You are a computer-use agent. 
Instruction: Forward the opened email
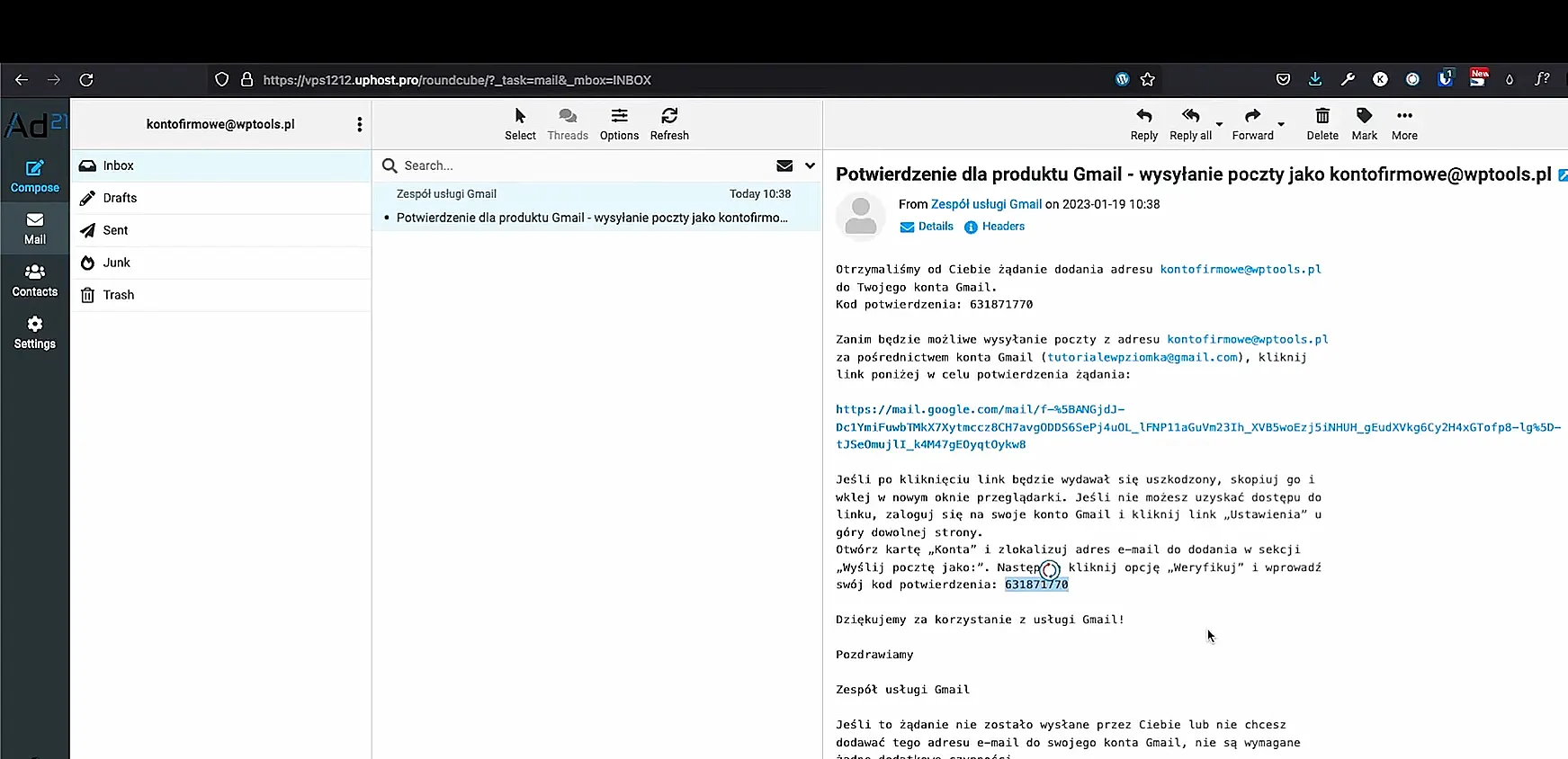[1252, 123]
